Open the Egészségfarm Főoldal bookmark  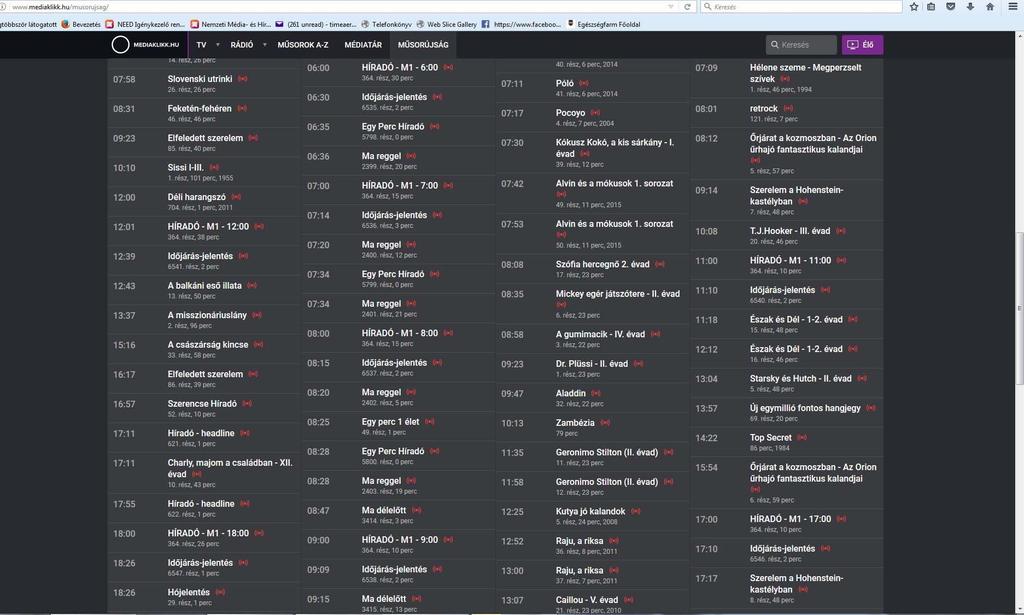pos(603,24)
